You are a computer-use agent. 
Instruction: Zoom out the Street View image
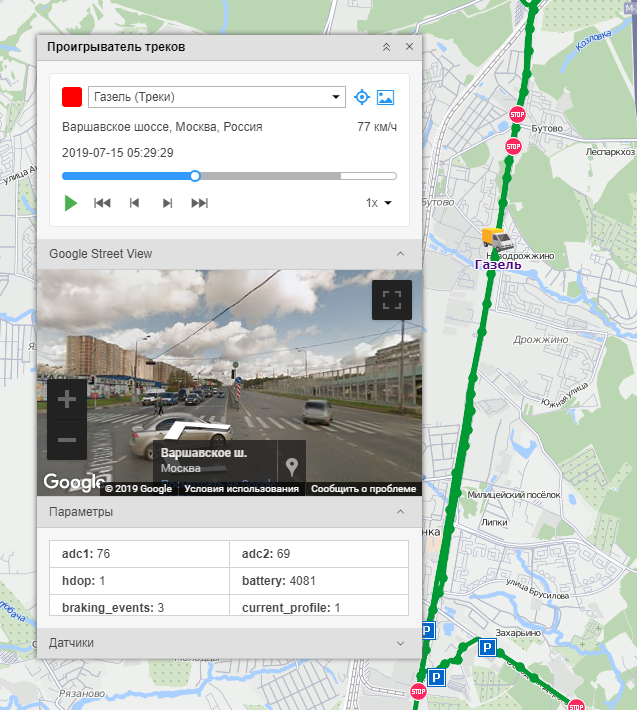pyautogui.click(x=67, y=440)
